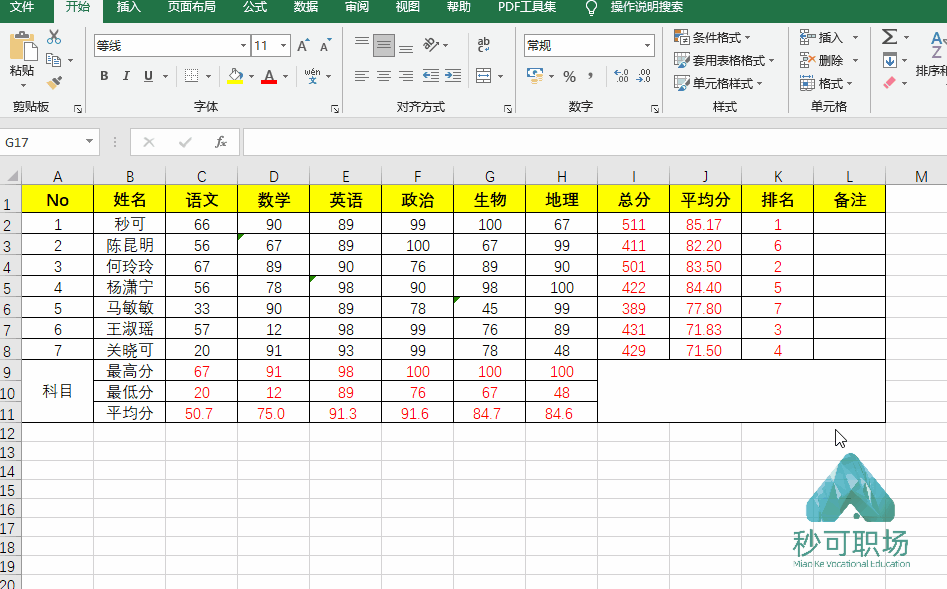947x589 pixels.
Task: Increase decimal places
Action: pyautogui.click(x=621, y=76)
